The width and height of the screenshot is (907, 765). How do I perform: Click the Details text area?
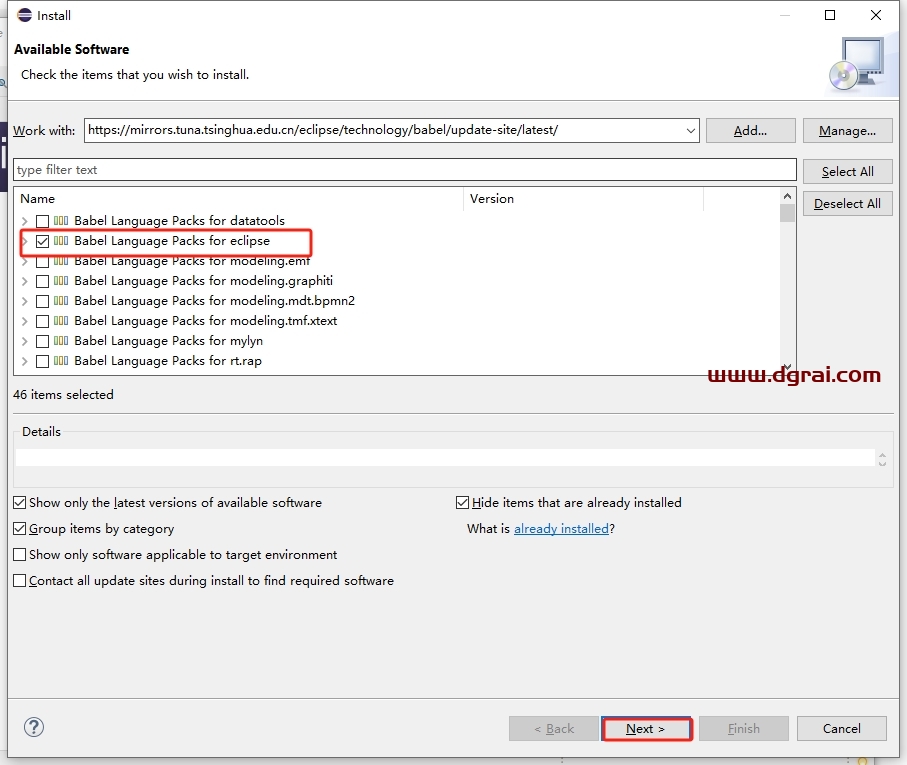coord(445,457)
